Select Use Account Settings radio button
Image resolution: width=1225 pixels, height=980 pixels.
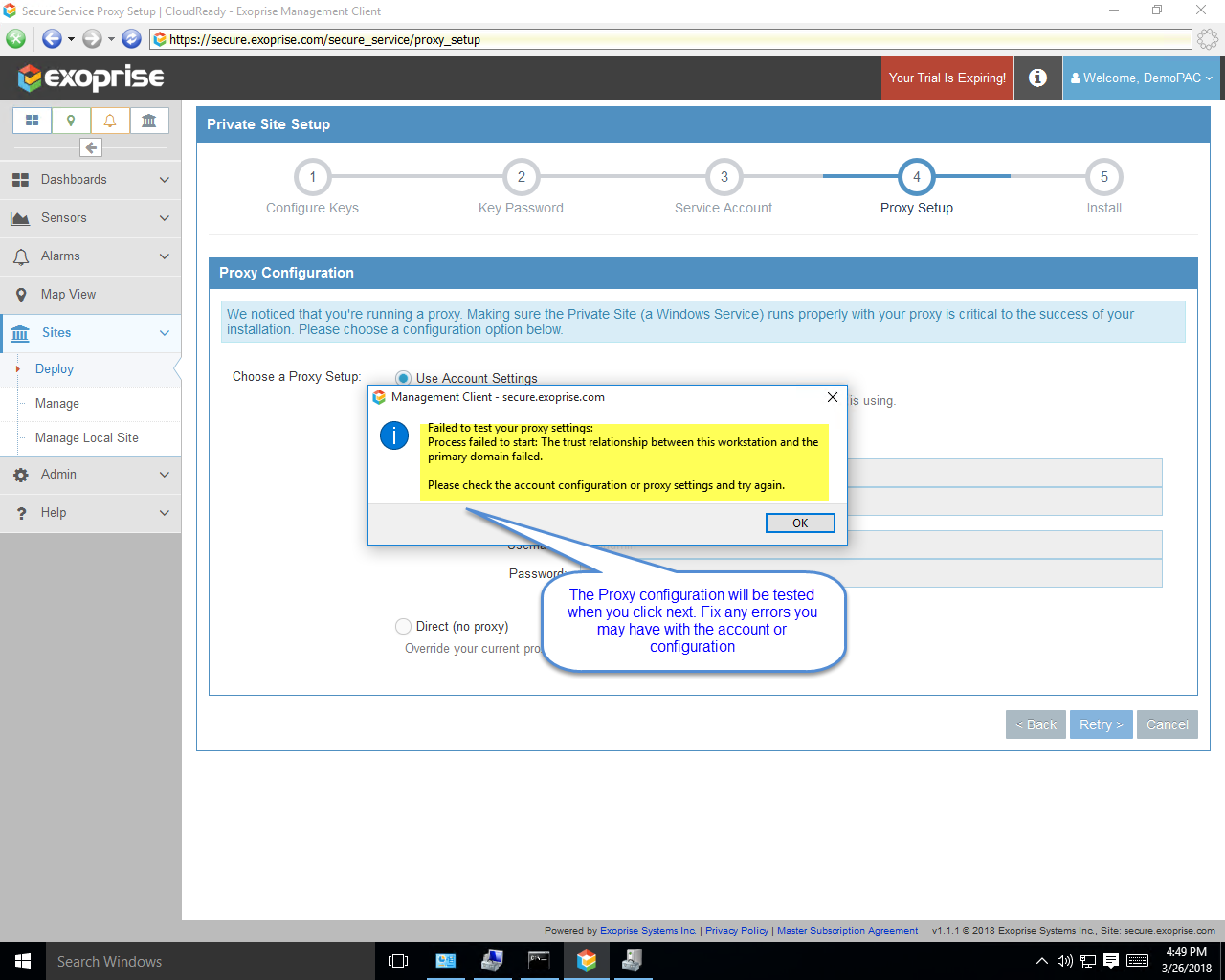(x=403, y=378)
